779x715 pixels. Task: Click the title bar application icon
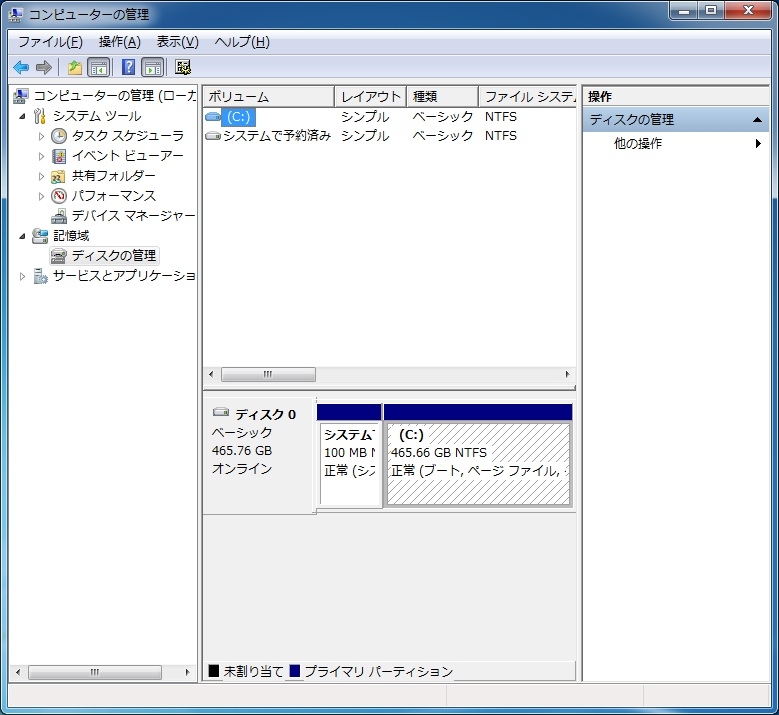[x=15, y=14]
